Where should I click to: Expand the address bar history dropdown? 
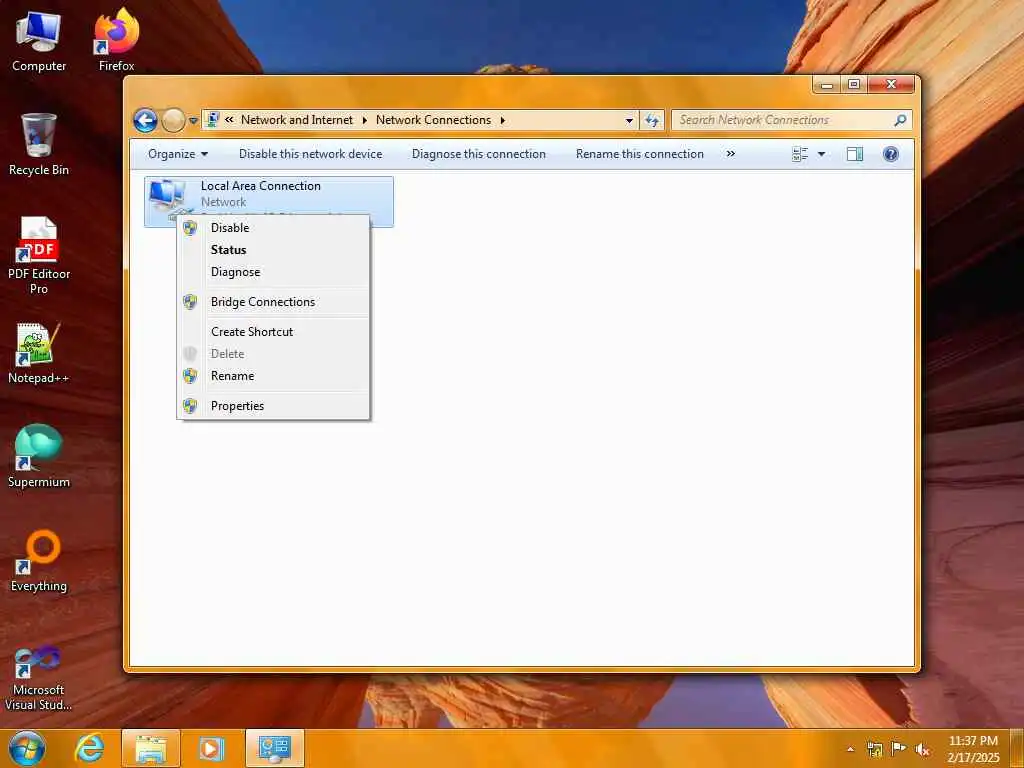tap(629, 120)
